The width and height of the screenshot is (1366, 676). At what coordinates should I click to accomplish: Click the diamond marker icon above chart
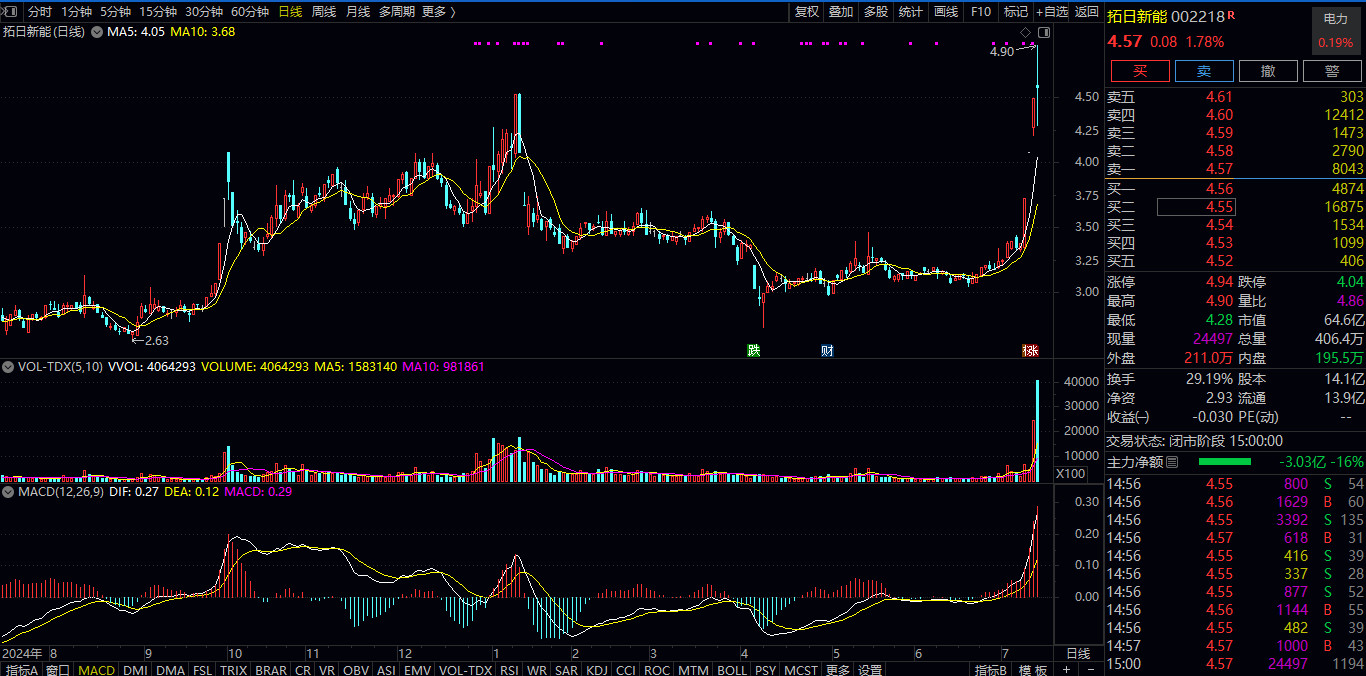(1025, 33)
